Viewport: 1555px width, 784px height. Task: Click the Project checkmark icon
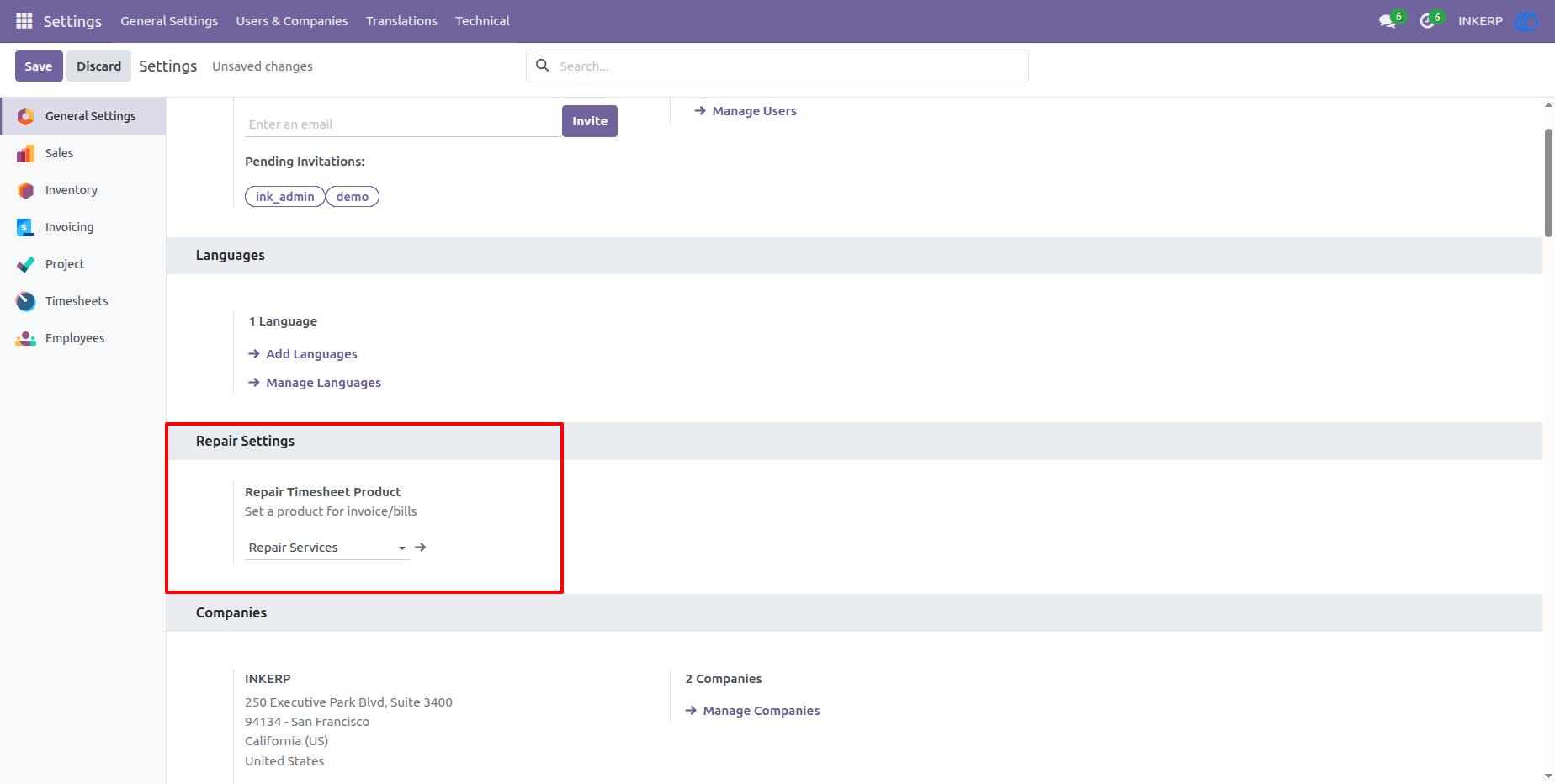[26, 264]
